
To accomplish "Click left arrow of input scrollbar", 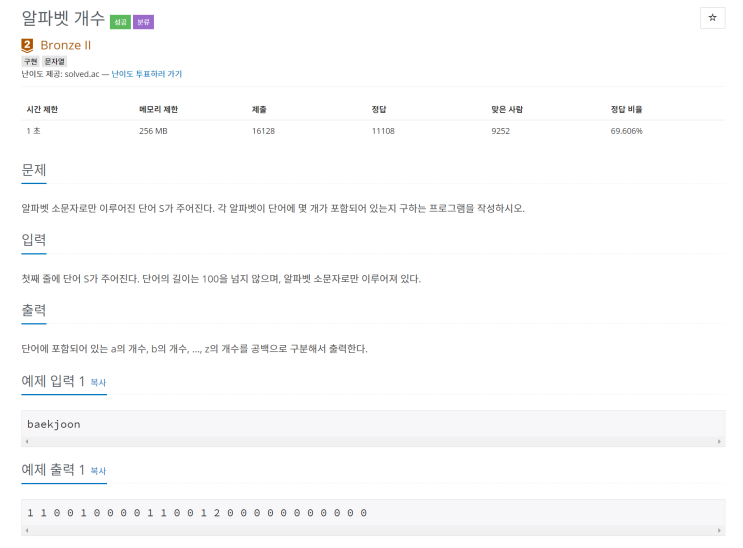I will (27, 441).
